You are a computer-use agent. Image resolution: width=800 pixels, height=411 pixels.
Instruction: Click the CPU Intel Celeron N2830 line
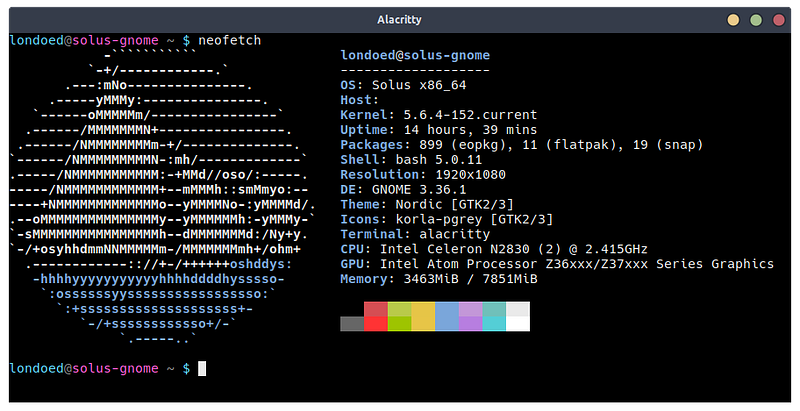(494, 249)
